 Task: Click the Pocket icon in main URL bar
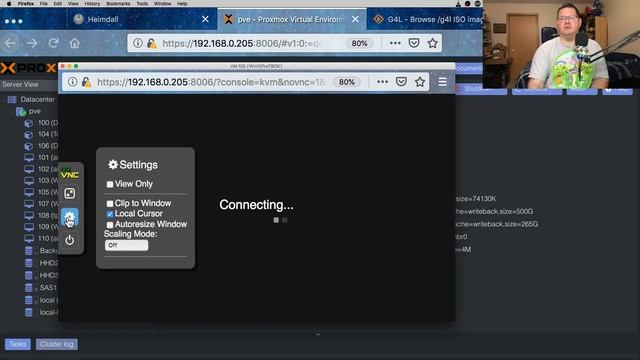click(414, 43)
